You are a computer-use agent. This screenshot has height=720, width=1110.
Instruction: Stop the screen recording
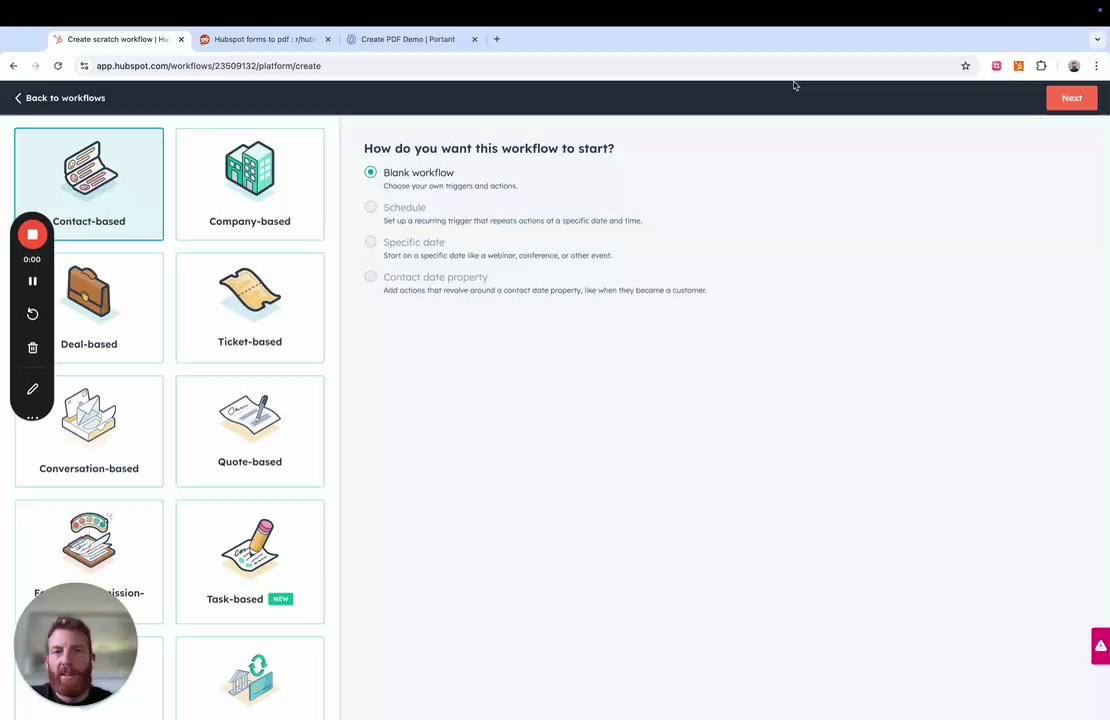tap(33, 234)
